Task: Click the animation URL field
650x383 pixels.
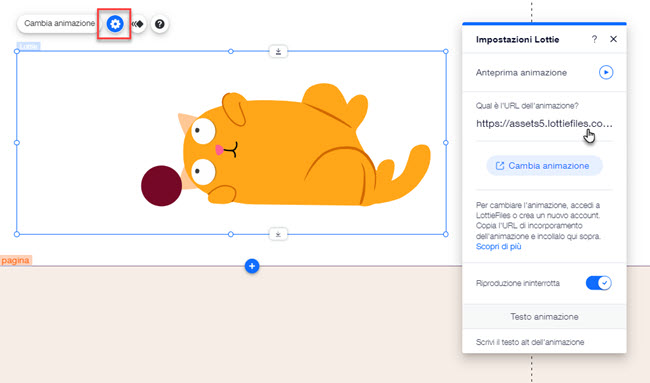Action: (544, 124)
